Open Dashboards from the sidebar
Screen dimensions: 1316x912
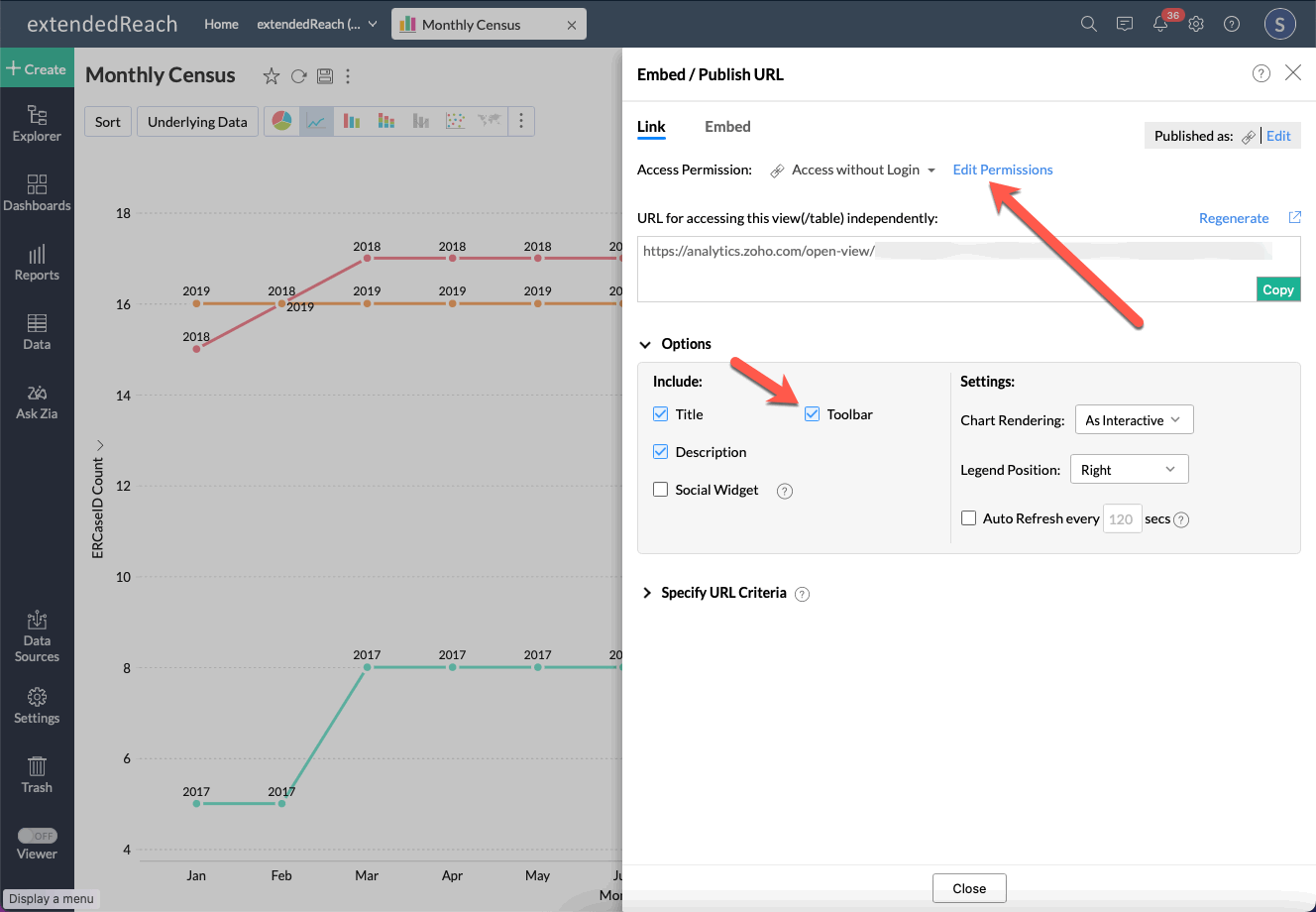37,193
